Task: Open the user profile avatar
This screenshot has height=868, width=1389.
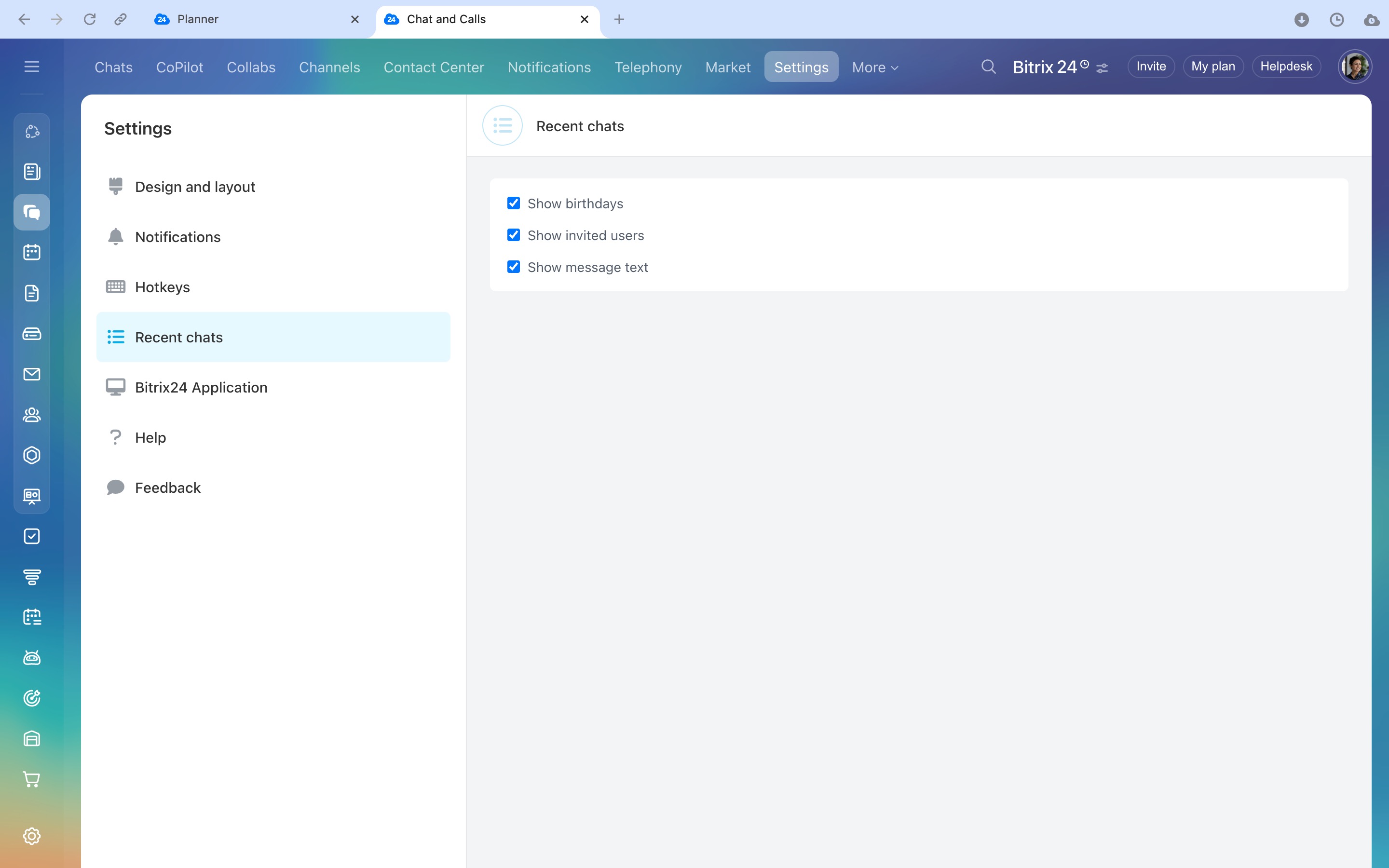Action: [x=1355, y=67]
